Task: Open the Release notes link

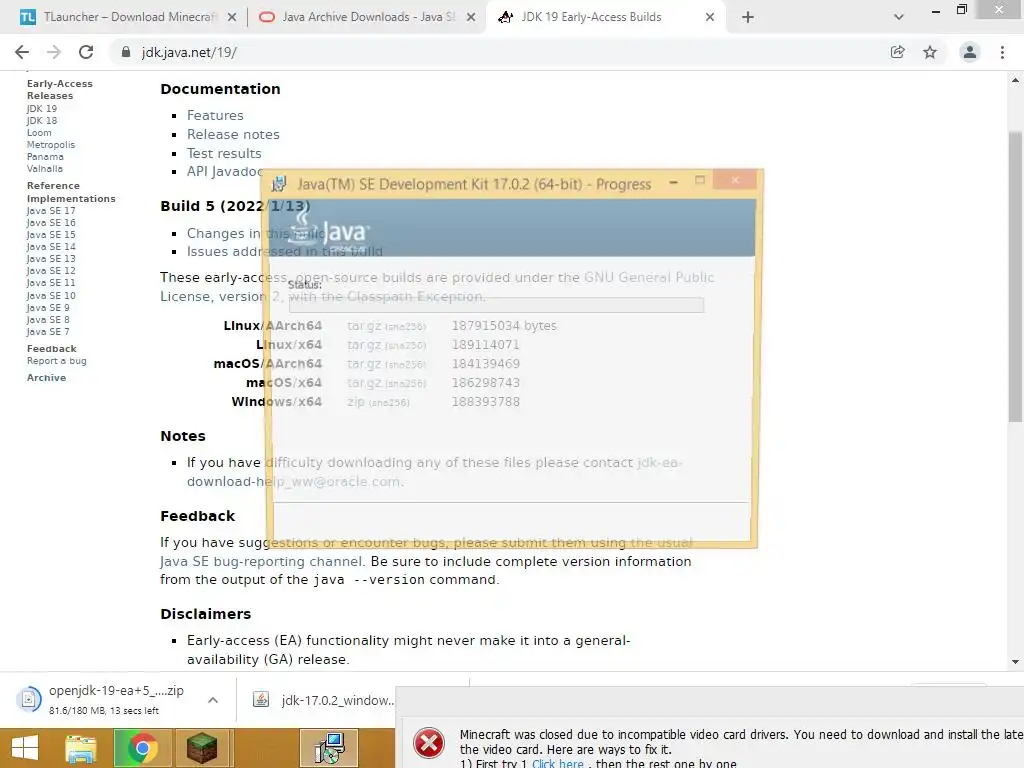Action: (233, 134)
